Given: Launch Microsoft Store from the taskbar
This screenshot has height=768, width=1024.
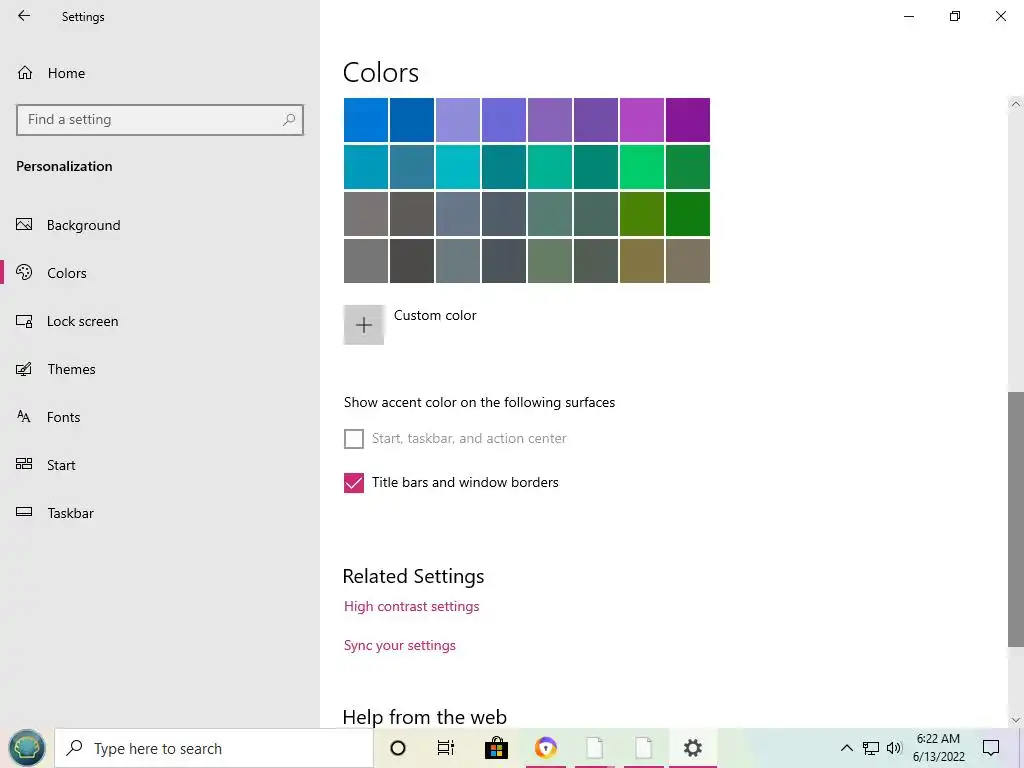Looking at the screenshot, I should coord(495,748).
